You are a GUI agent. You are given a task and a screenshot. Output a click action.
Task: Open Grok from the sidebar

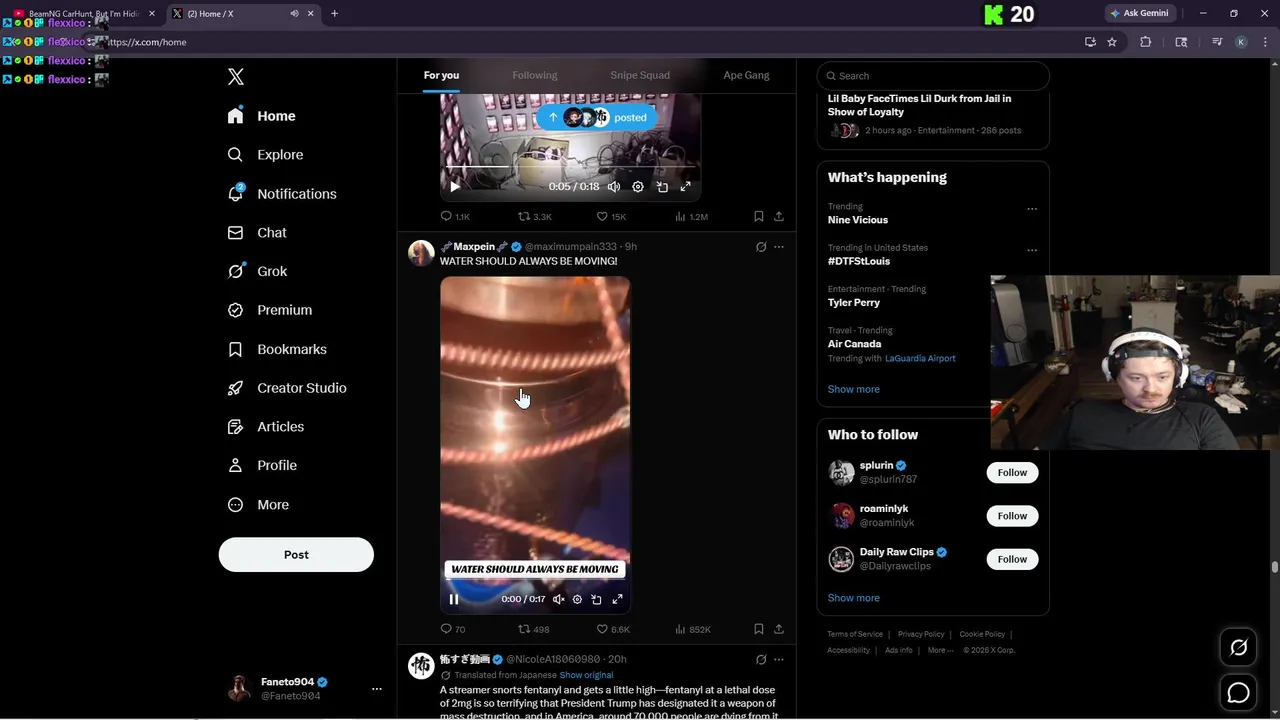coord(257,271)
